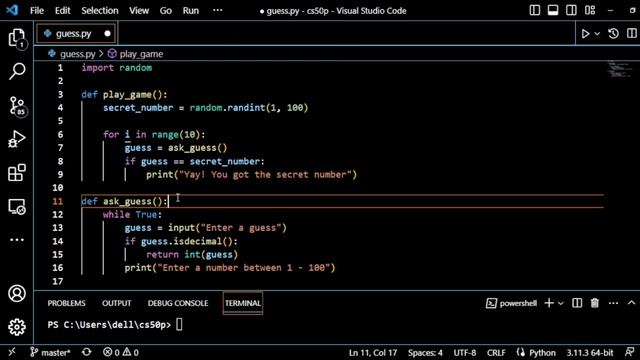Split the terminal
The image size is (640, 360).
tap(577, 303)
